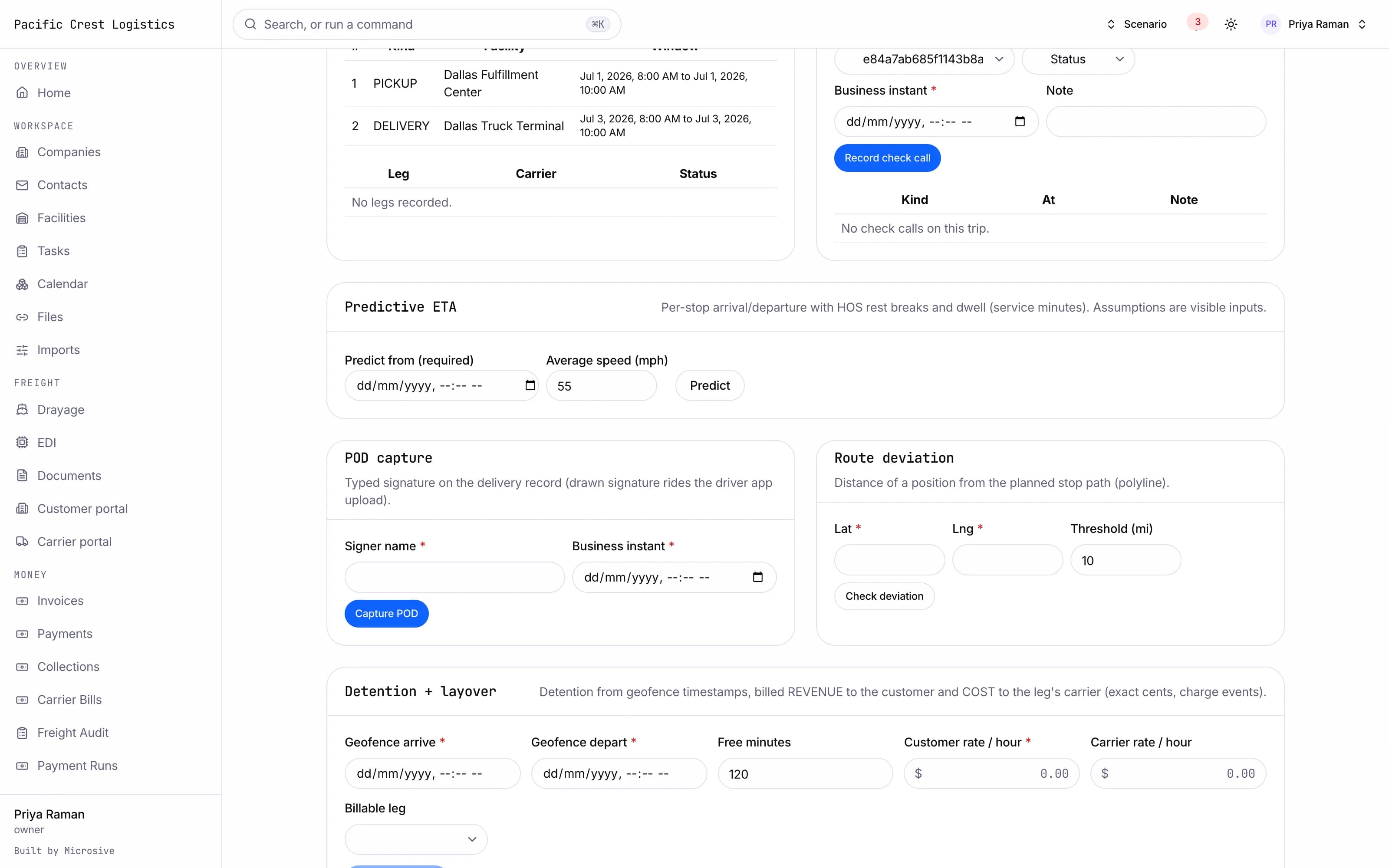Open the Scenario switcher
1389x868 pixels.
1136,24
